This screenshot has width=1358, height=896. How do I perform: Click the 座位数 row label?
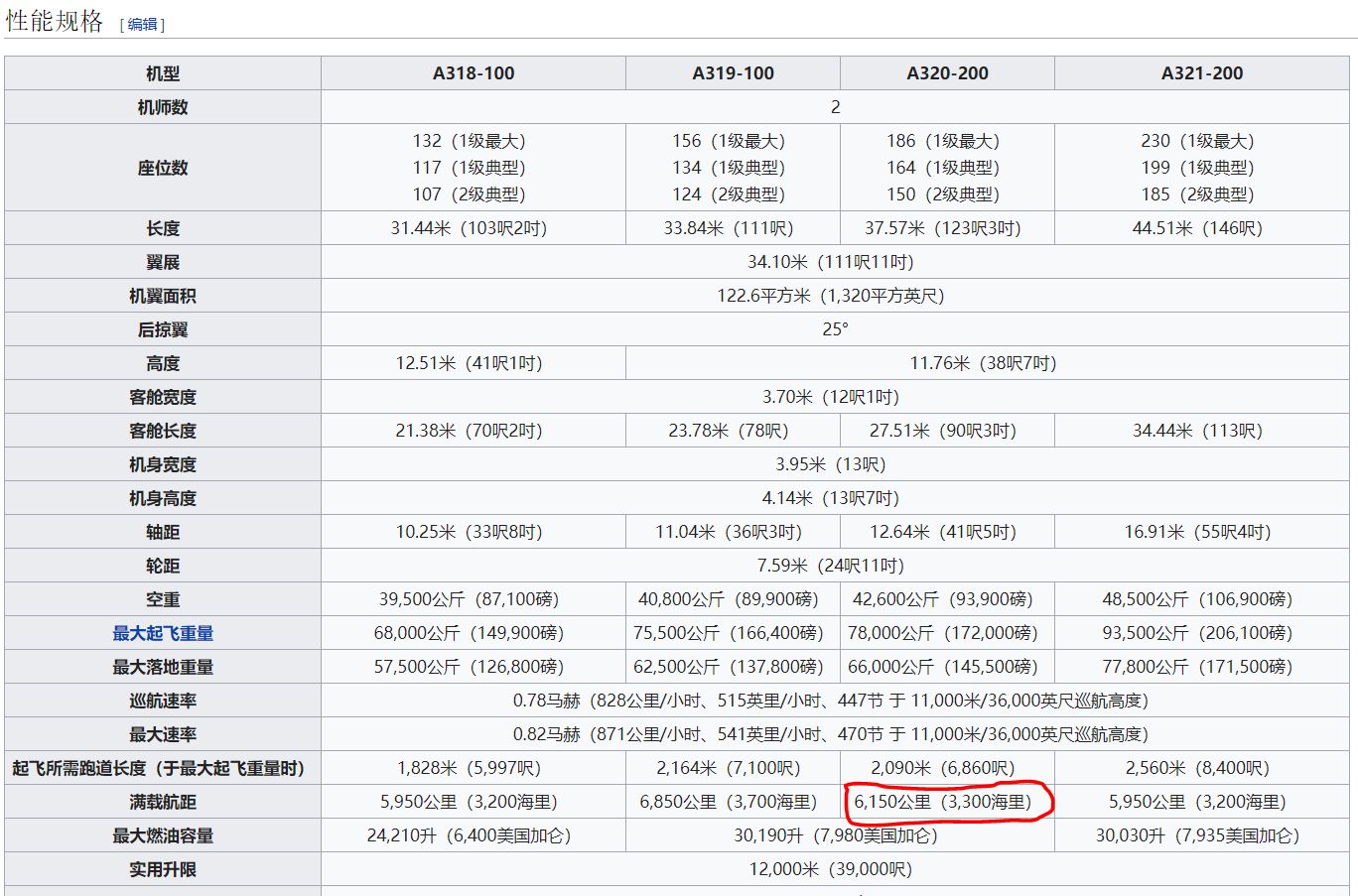(x=163, y=168)
